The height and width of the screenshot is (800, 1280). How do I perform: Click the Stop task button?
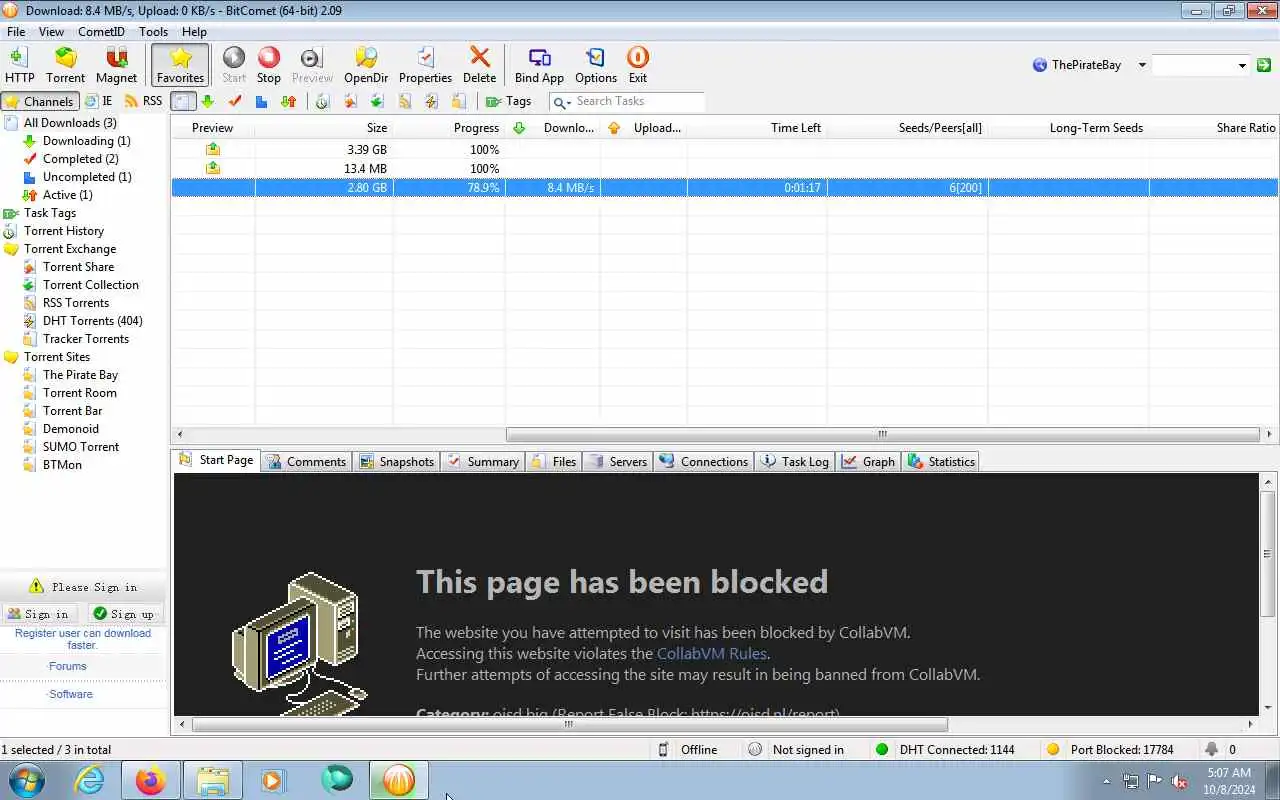pyautogui.click(x=269, y=65)
